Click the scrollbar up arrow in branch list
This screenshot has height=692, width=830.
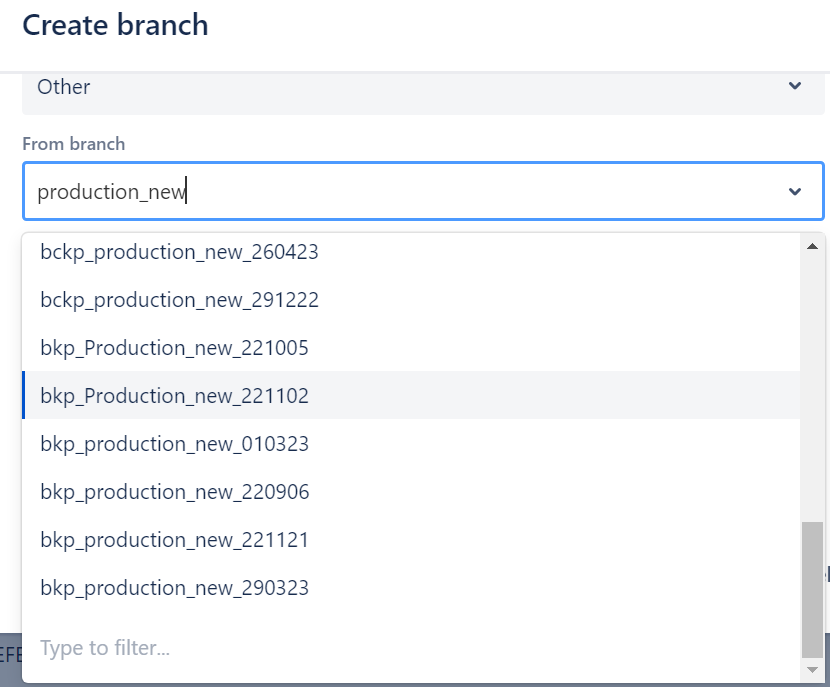pyautogui.click(x=811, y=246)
